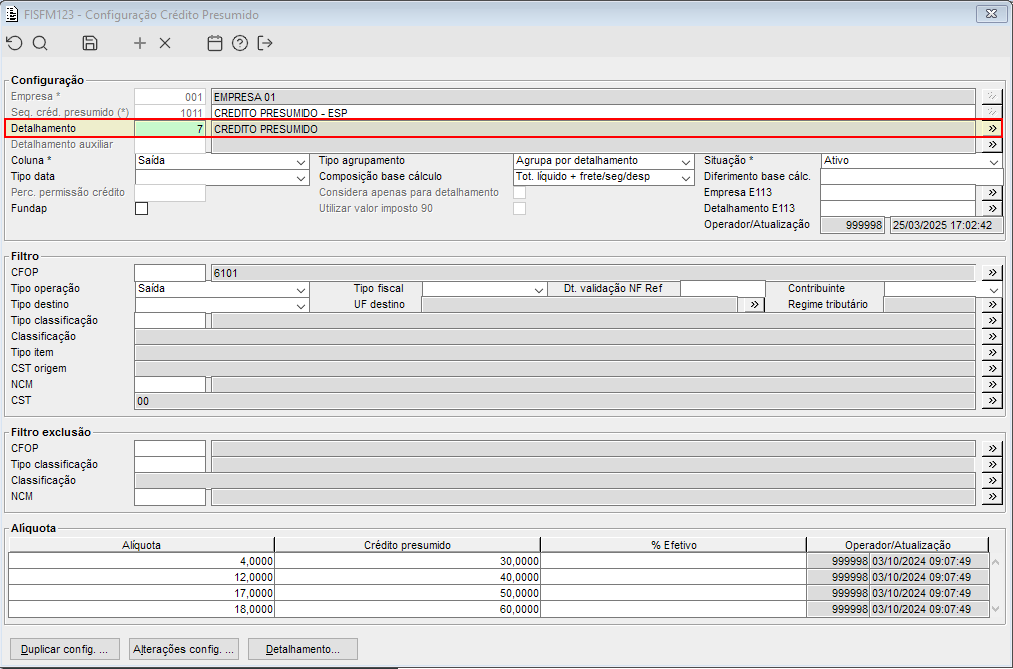This screenshot has width=1013, height=669.
Task: Close the FISFM123 window
Action: tap(991, 14)
